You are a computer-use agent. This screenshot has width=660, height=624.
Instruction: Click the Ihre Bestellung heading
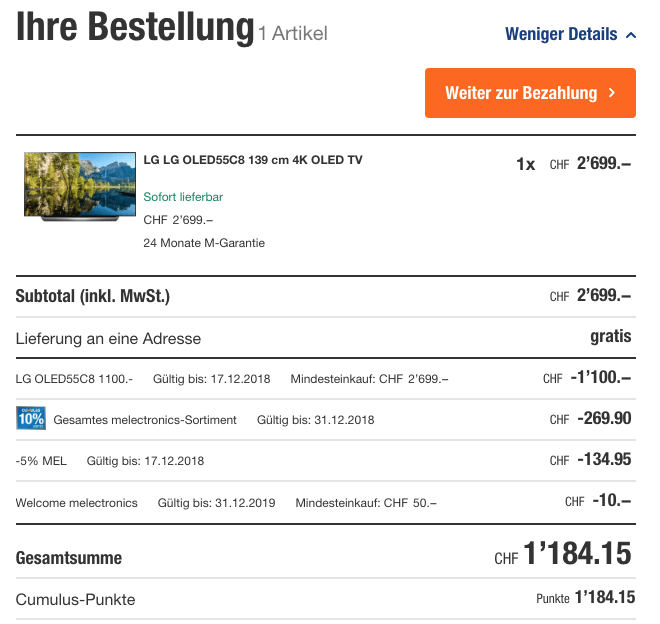pyautogui.click(x=135, y=28)
